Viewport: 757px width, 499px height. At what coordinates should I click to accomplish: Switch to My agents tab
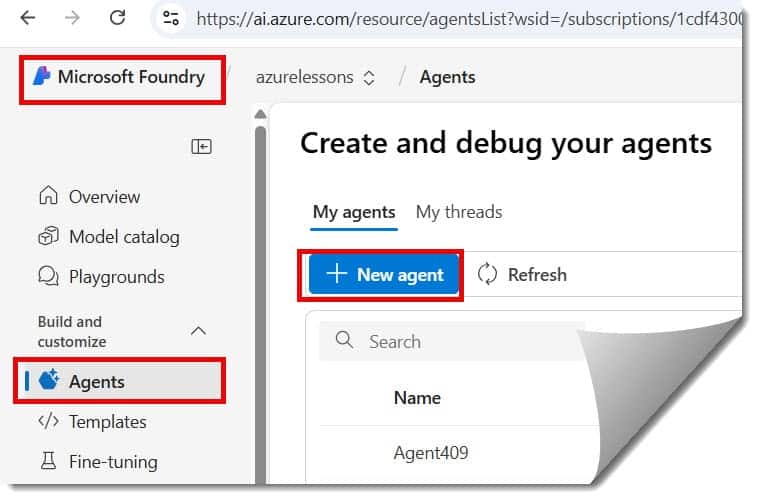pyautogui.click(x=354, y=212)
